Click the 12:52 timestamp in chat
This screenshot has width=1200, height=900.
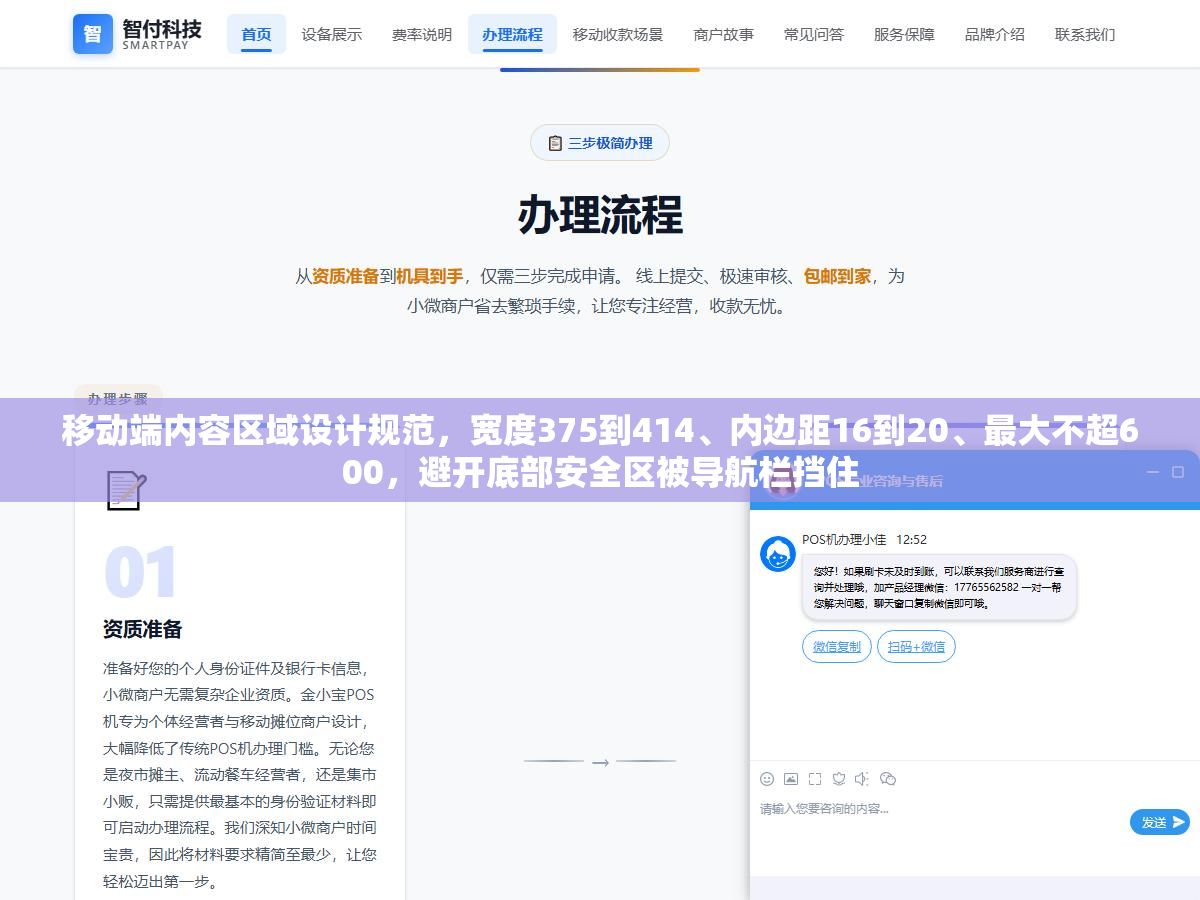pyautogui.click(x=911, y=539)
